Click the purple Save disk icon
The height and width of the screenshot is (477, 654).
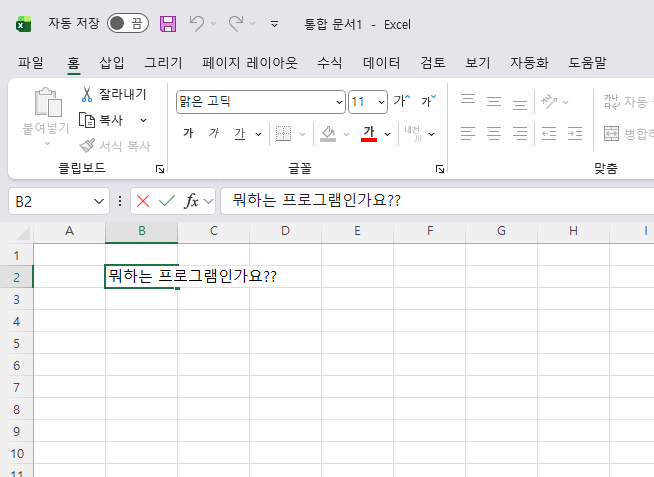[x=168, y=23]
